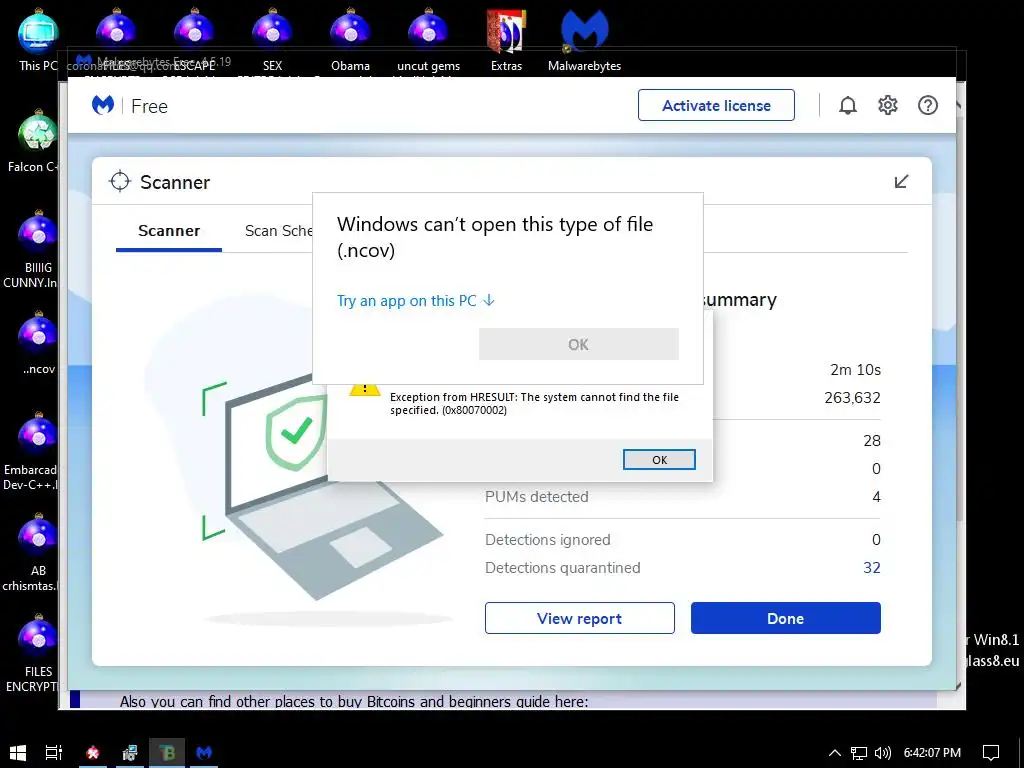Click the Scanner crosshair icon
This screenshot has width=1024, height=768.
point(120,182)
